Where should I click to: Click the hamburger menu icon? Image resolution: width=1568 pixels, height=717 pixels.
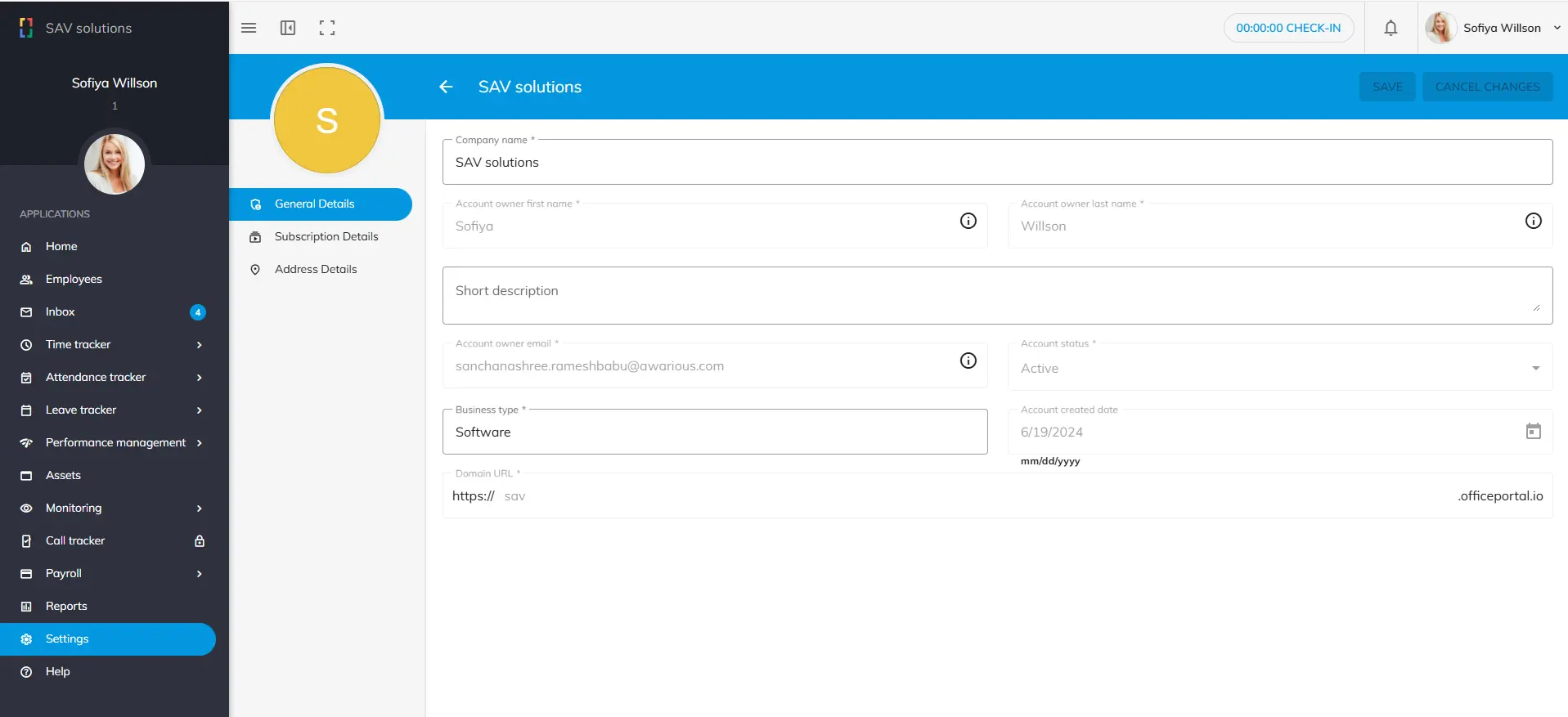tap(249, 28)
